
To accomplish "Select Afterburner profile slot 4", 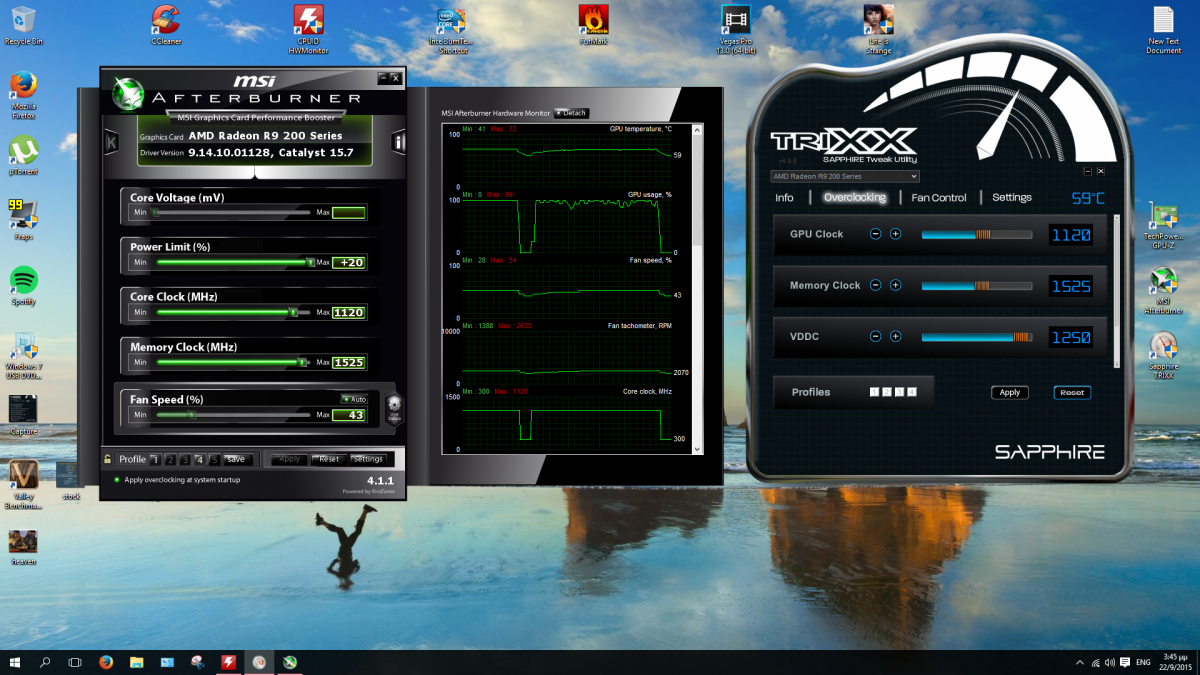I will pyautogui.click(x=200, y=459).
